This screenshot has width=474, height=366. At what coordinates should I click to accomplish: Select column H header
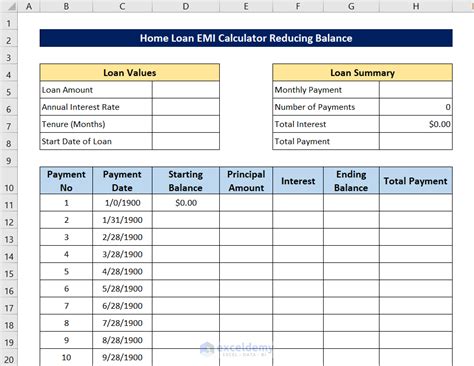click(x=416, y=6)
